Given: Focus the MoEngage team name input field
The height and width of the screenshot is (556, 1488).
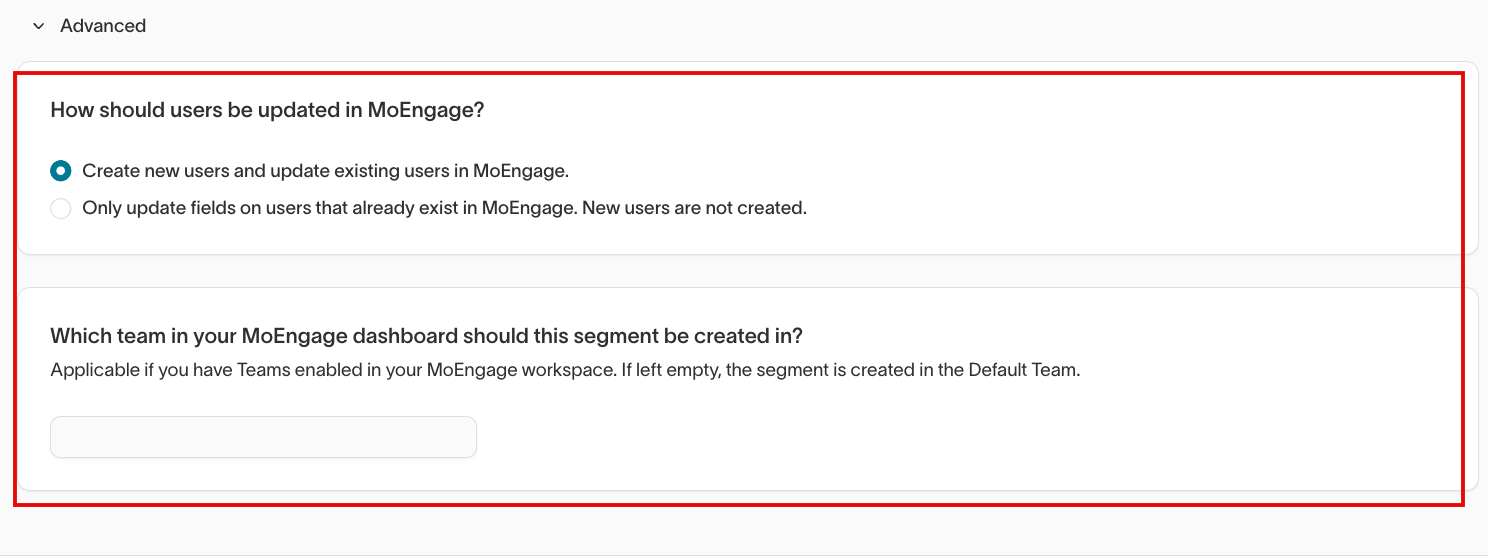Looking at the screenshot, I should point(263,437).
